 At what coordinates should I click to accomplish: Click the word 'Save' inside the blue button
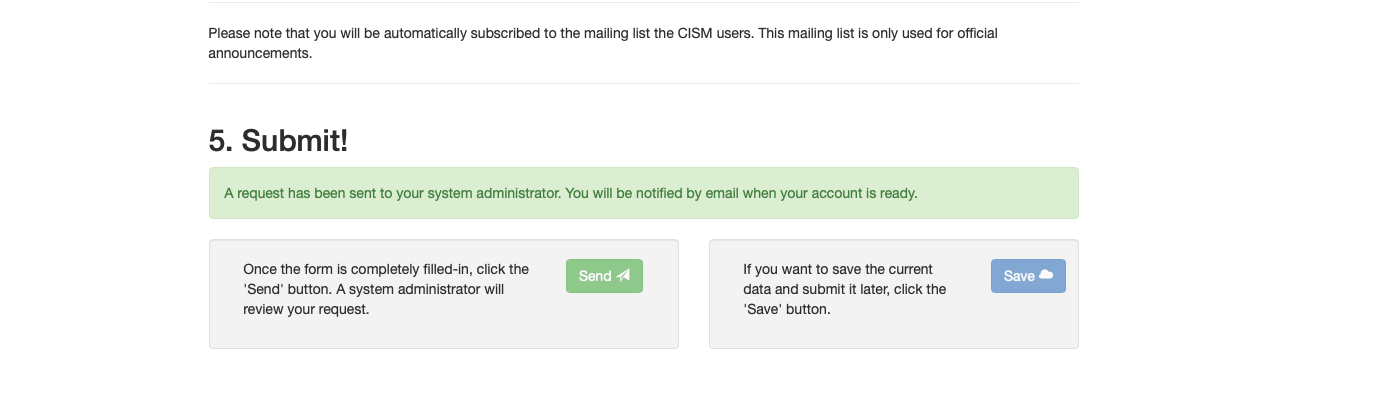[1019, 276]
